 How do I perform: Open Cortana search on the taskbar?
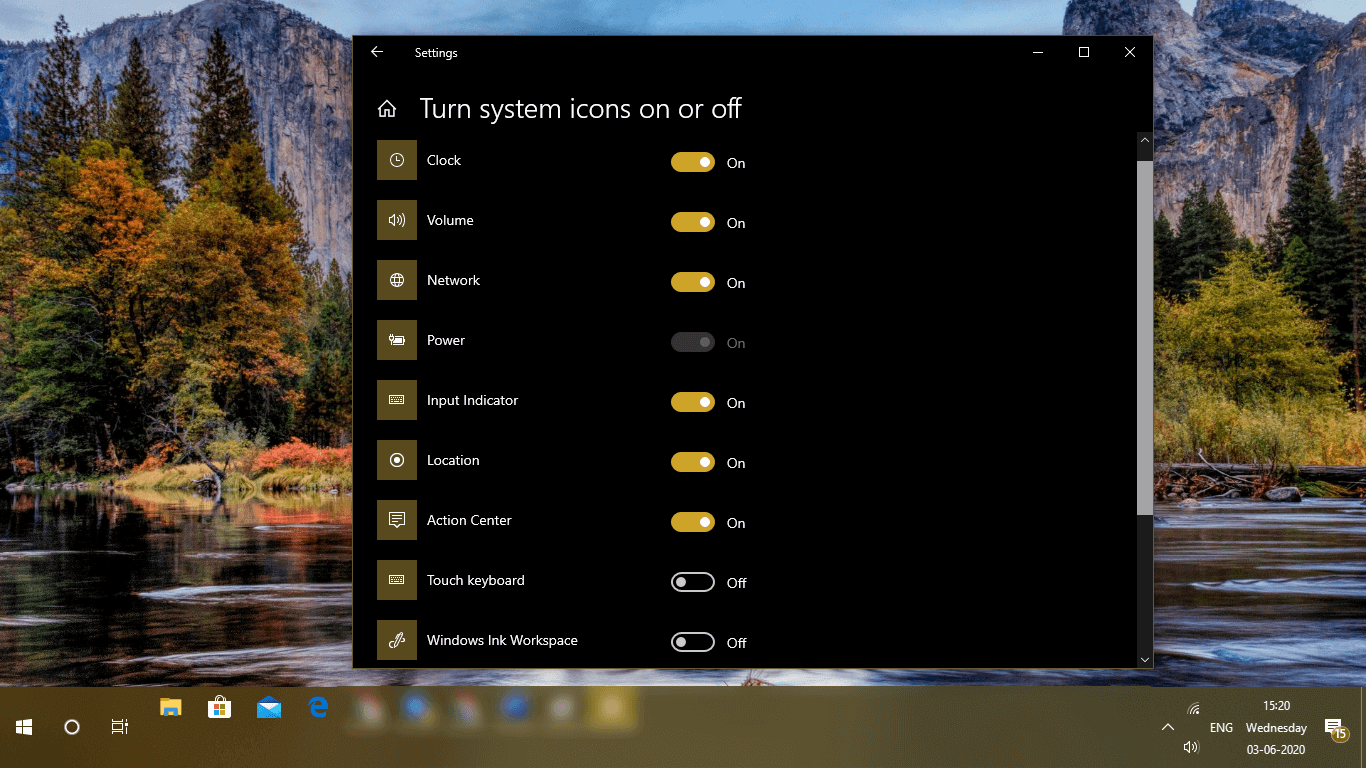(x=71, y=727)
